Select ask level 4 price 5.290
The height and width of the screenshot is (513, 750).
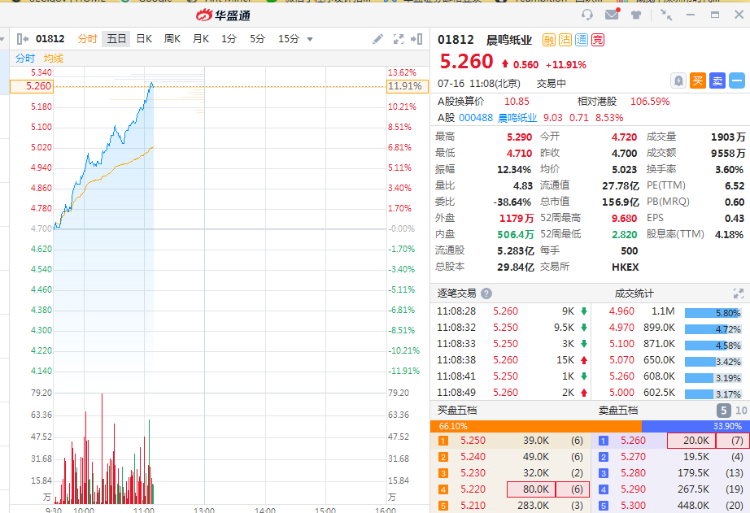click(633, 489)
